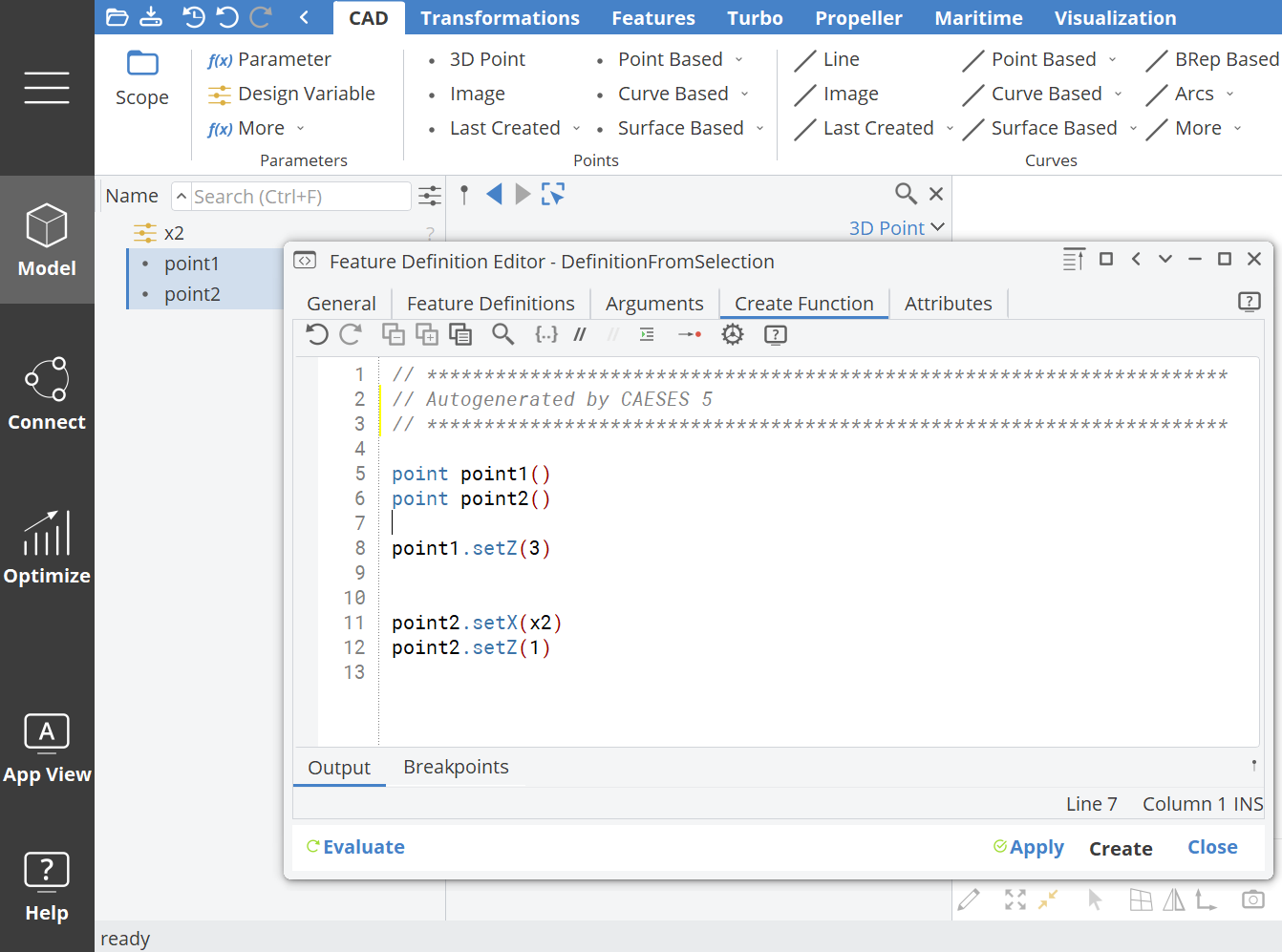The height and width of the screenshot is (952, 1282).
Task: Click the blue Close button
Action: point(1212,847)
